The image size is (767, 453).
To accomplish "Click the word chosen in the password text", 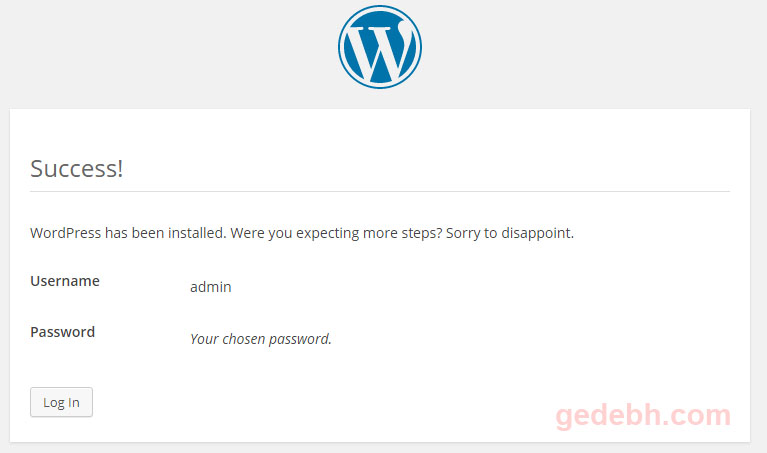I will [x=243, y=339].
